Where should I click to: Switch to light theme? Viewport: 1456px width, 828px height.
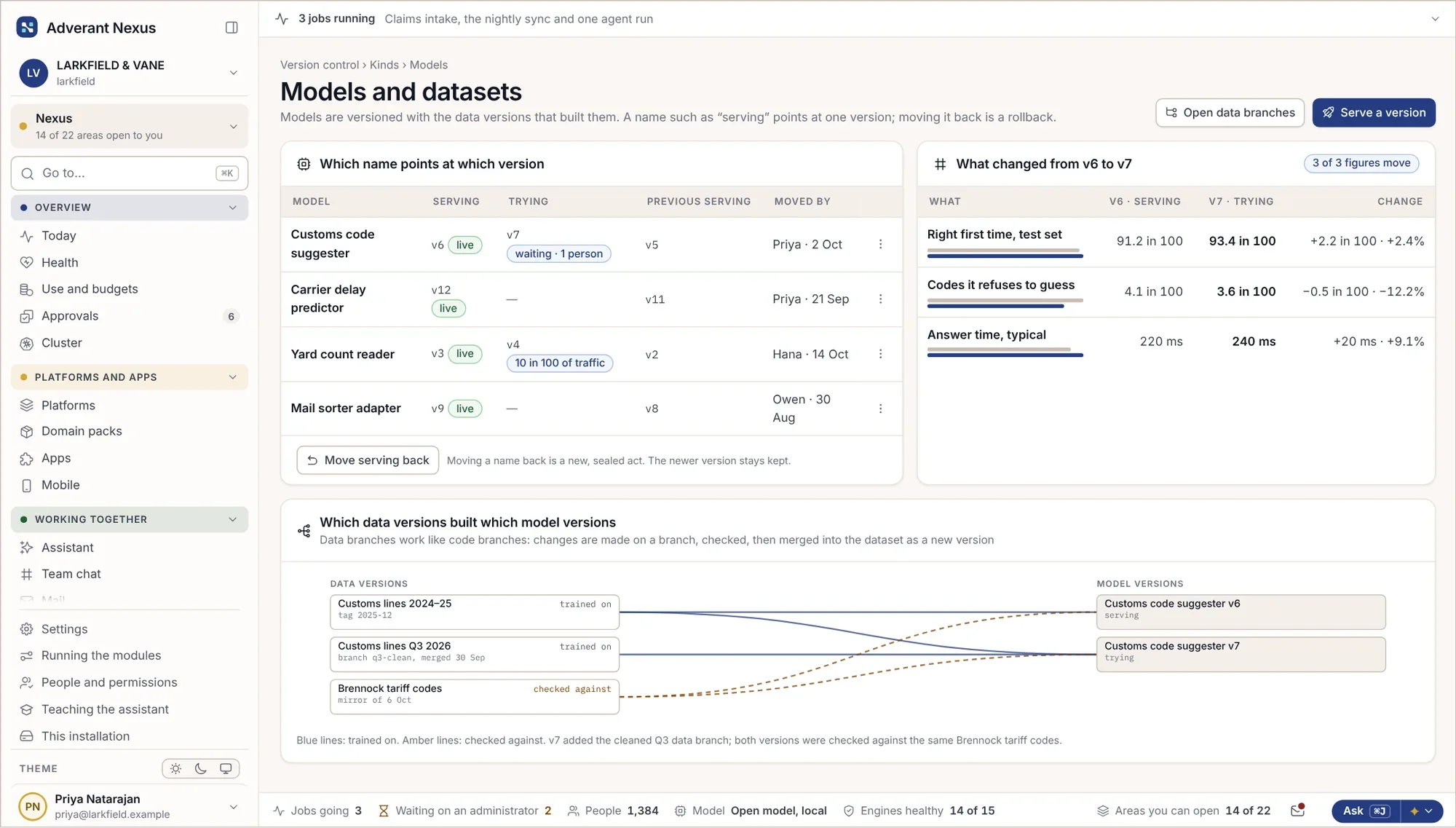(x=176, y=768)
